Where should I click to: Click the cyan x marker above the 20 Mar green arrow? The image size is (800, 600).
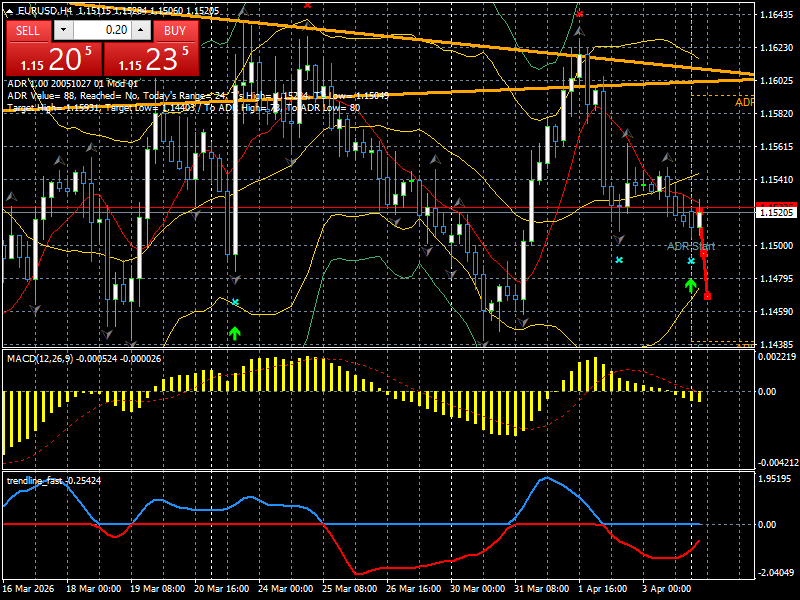235,302
